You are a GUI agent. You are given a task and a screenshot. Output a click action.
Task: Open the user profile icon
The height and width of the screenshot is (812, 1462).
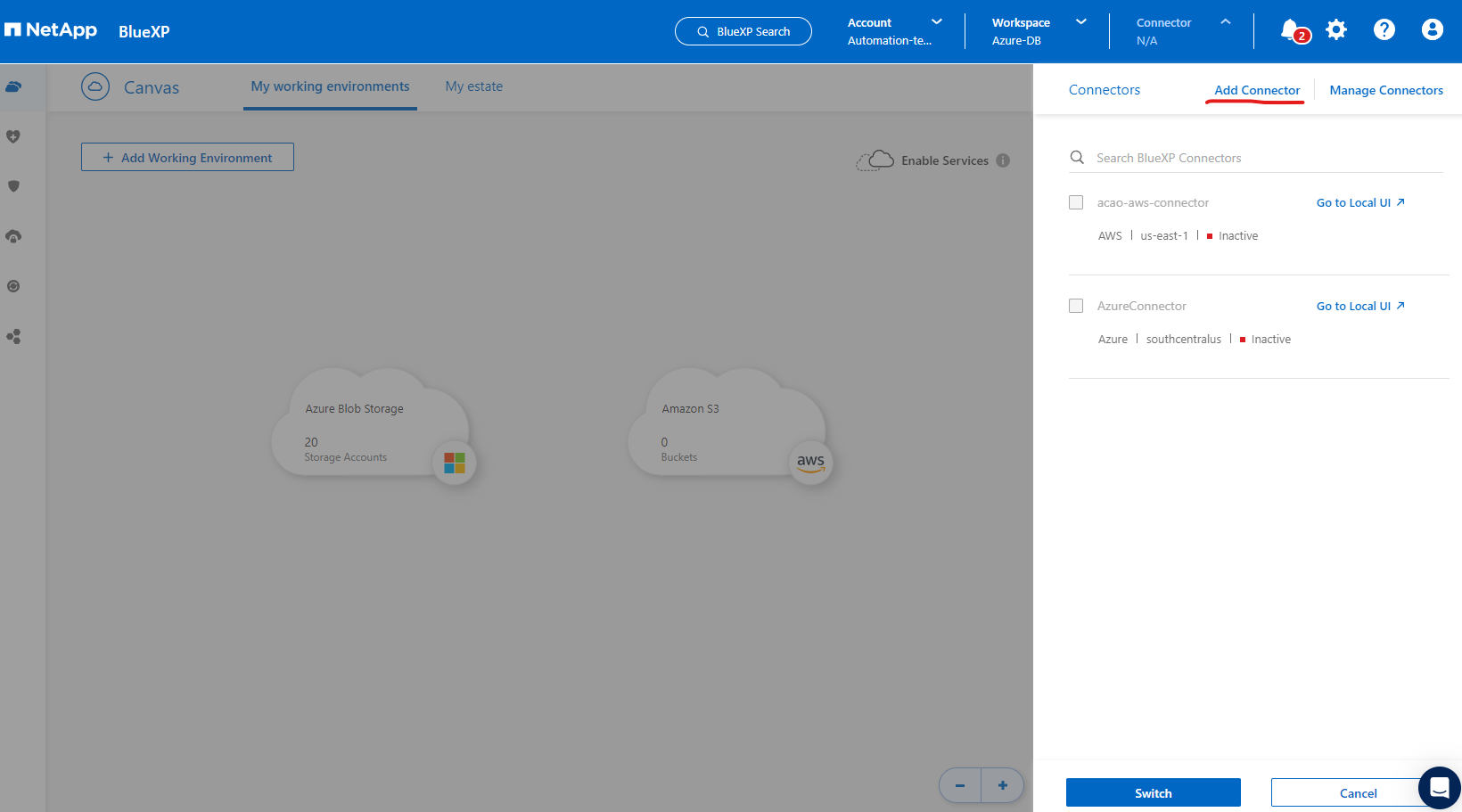(1432, 30)
